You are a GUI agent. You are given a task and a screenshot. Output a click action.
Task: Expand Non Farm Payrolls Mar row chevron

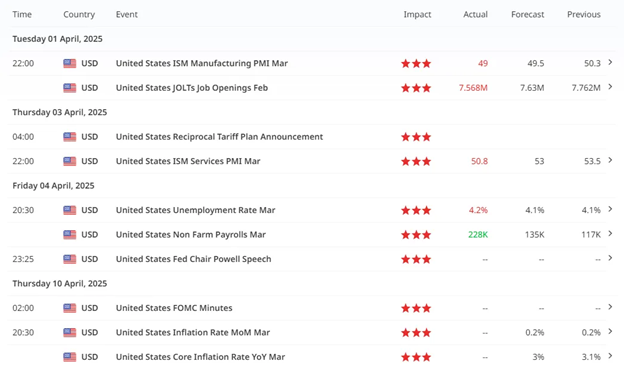point(610,234)
